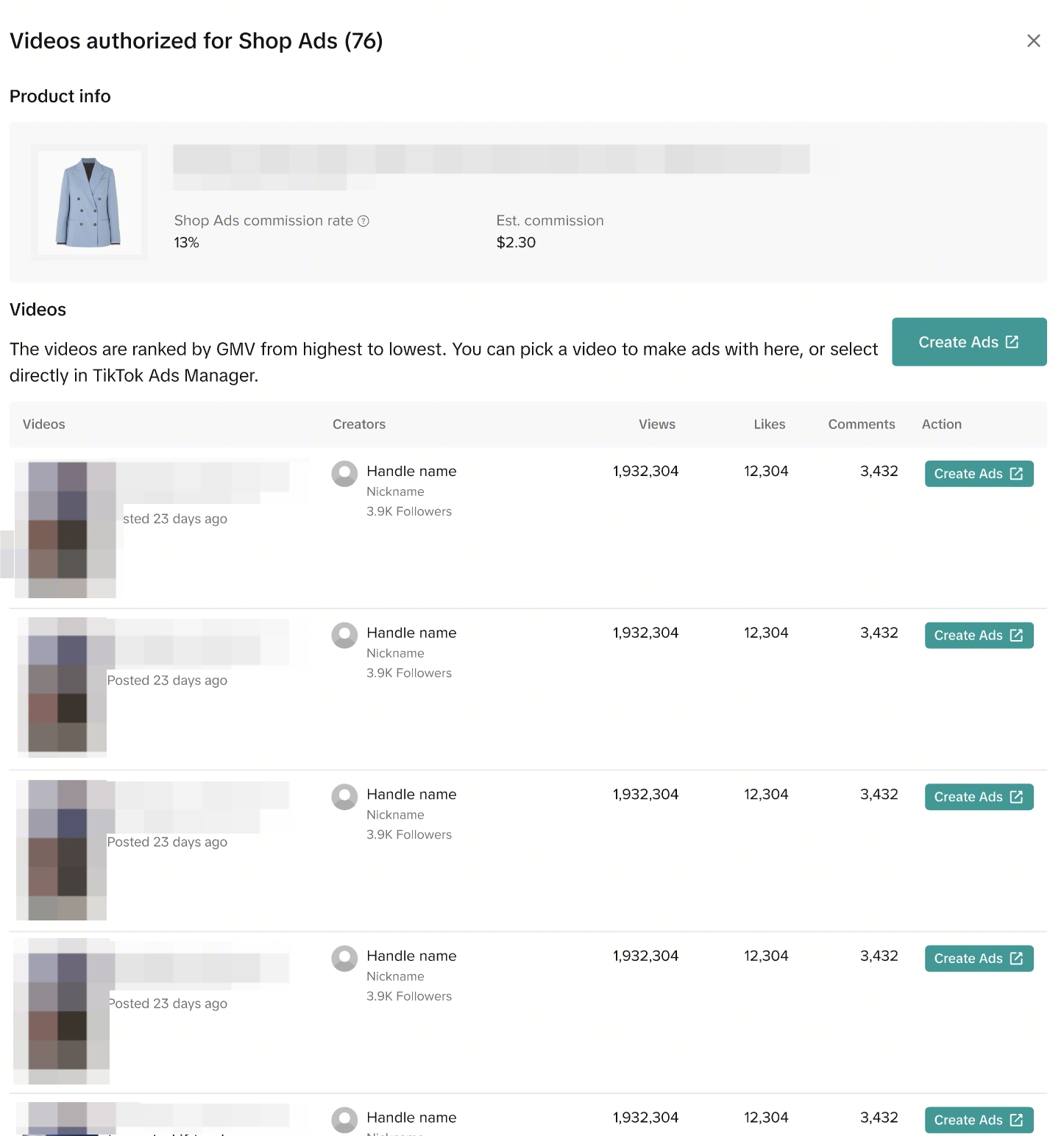The width and height of the screenshot is (1064, 1136).
Task: Click the third creator's avatar icon
Action: click(x=344, y=797)
